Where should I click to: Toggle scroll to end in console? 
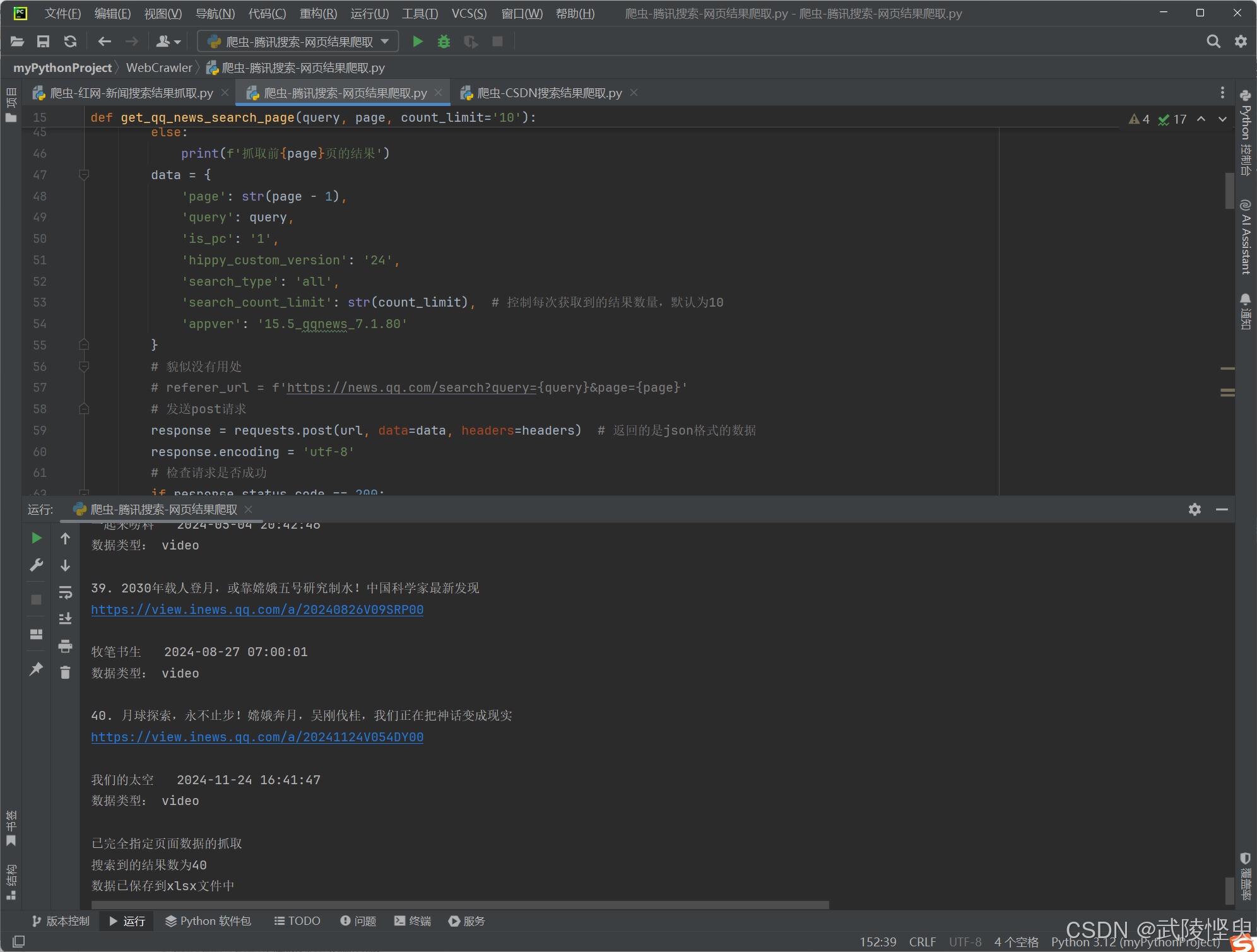[x=65, y=619]
